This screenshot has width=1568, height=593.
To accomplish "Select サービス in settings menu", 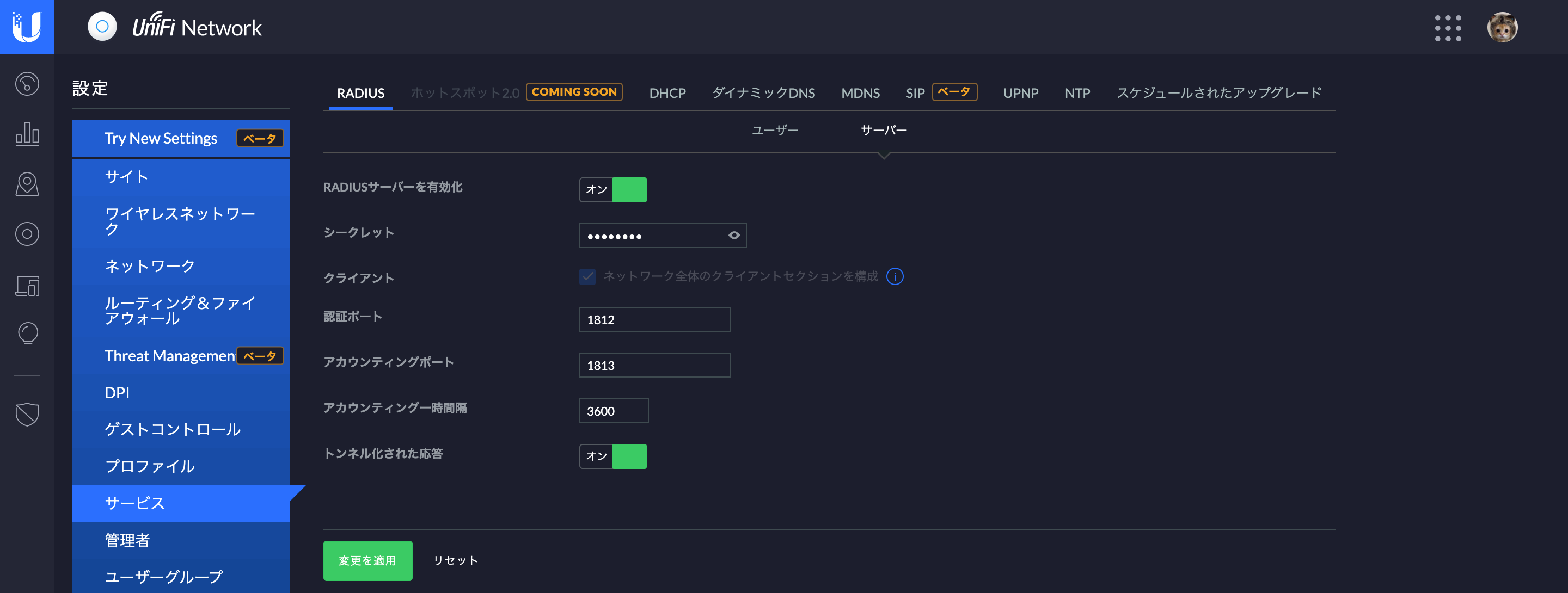I will (x=181, y=504).
